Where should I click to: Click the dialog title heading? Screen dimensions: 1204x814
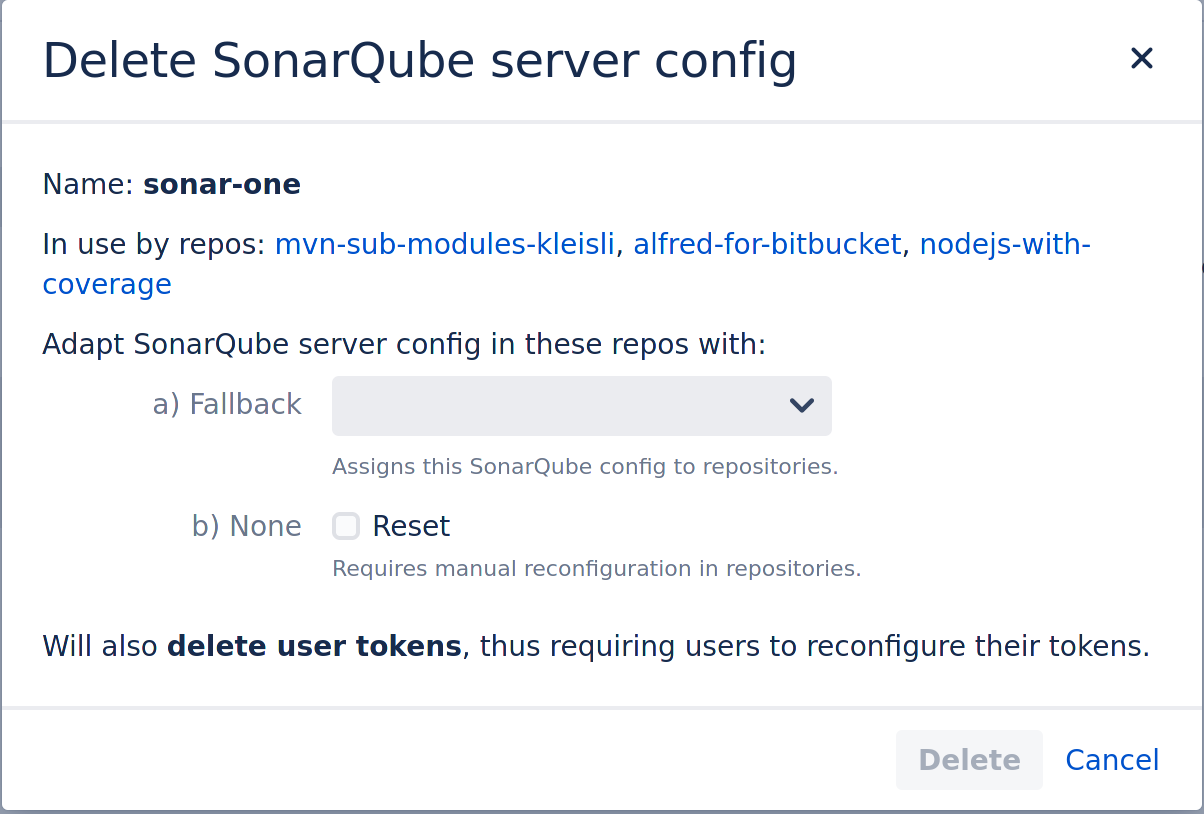419,61
